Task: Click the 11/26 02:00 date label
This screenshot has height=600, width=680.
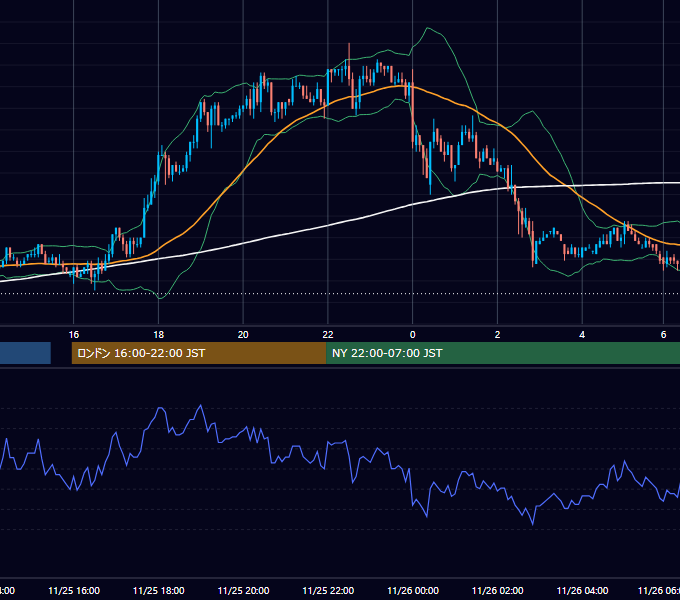Action: coord(497,591)
